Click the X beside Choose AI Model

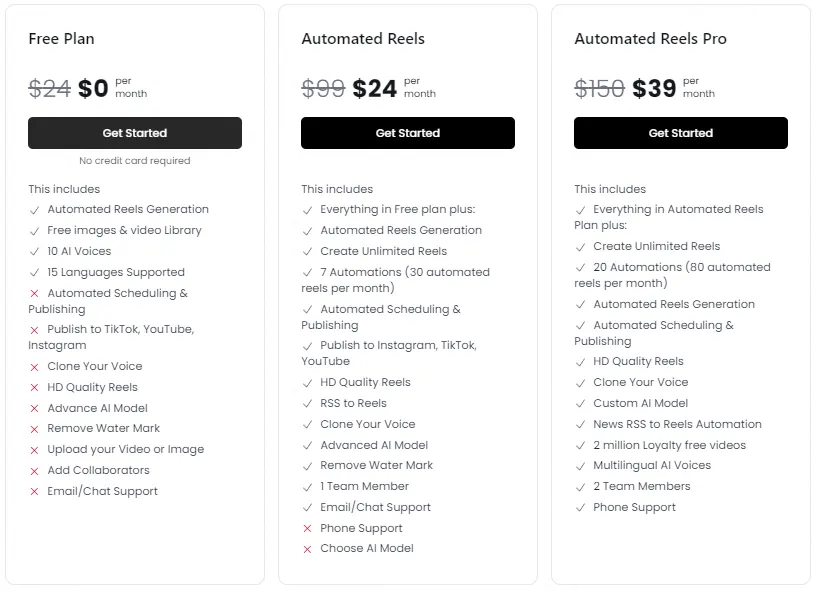[x=307, y=548]
